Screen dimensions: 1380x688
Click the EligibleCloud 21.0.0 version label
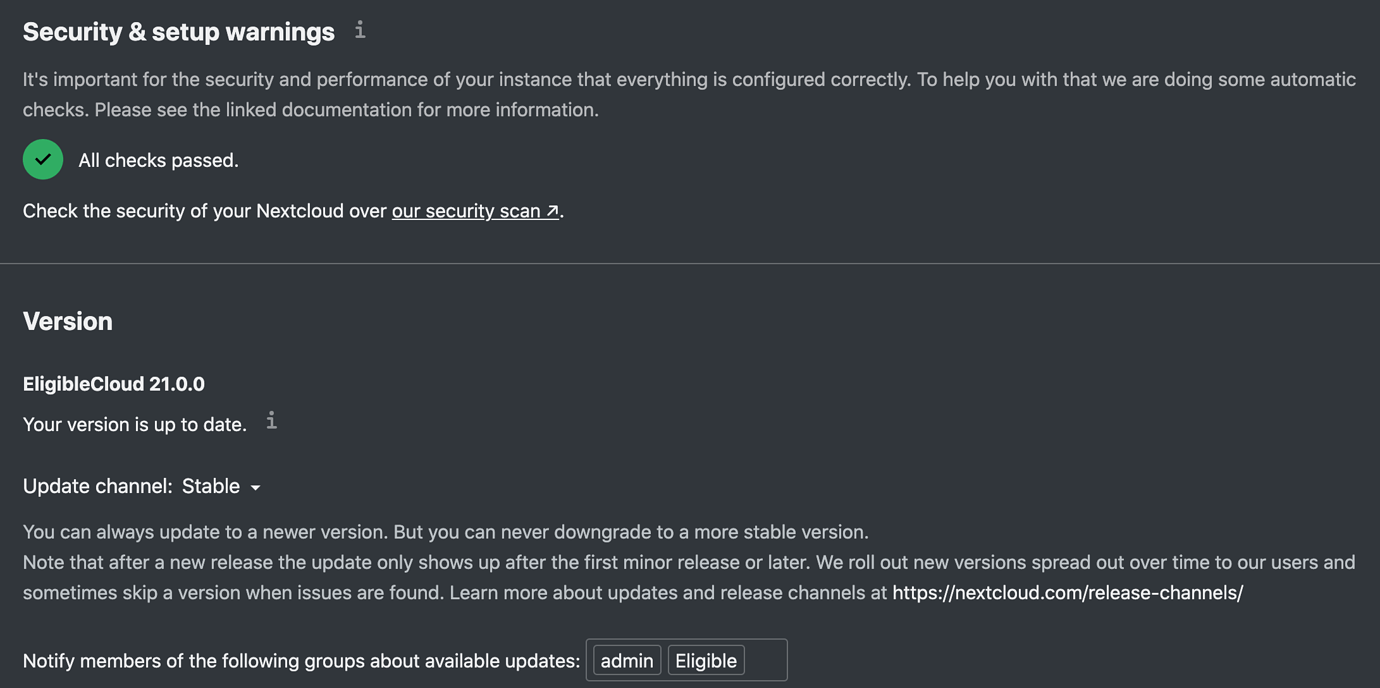pyautogui.click(x=113, y=383)
